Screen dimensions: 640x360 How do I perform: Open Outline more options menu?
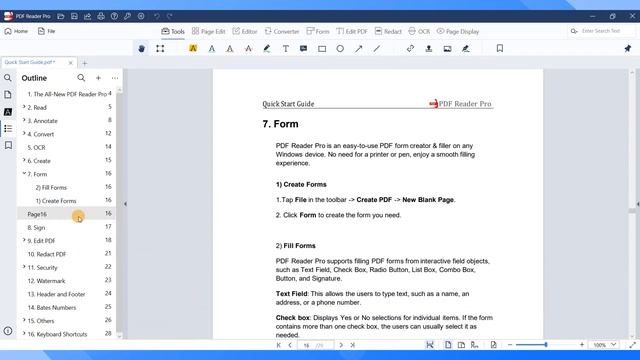(x=115, y=78)
